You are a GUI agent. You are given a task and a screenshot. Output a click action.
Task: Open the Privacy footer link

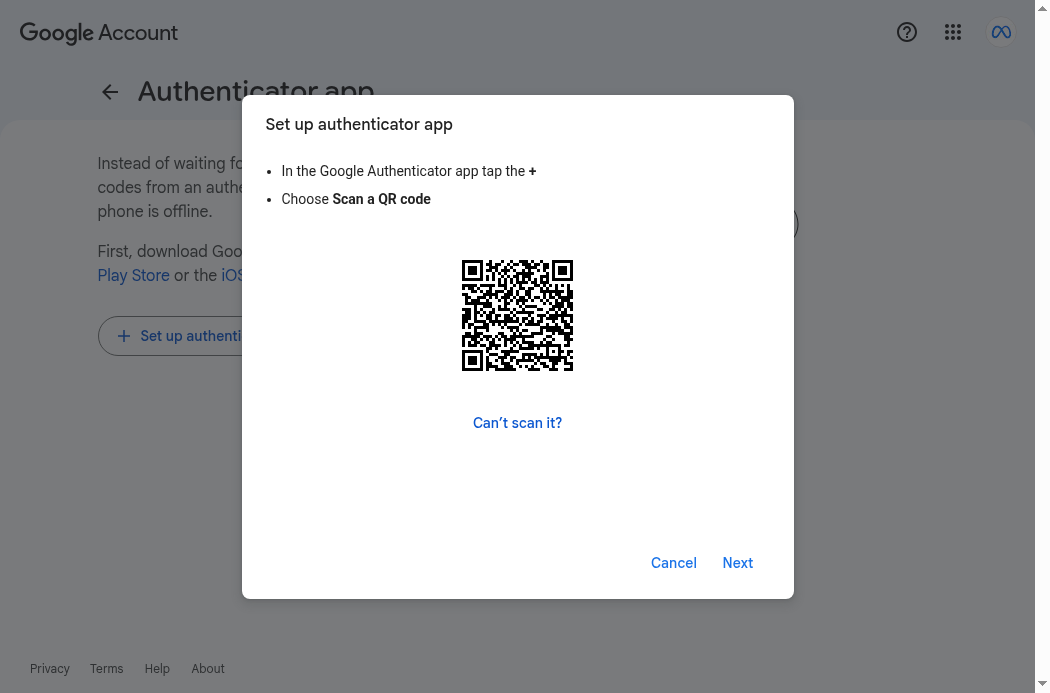[x=50, y=669]
